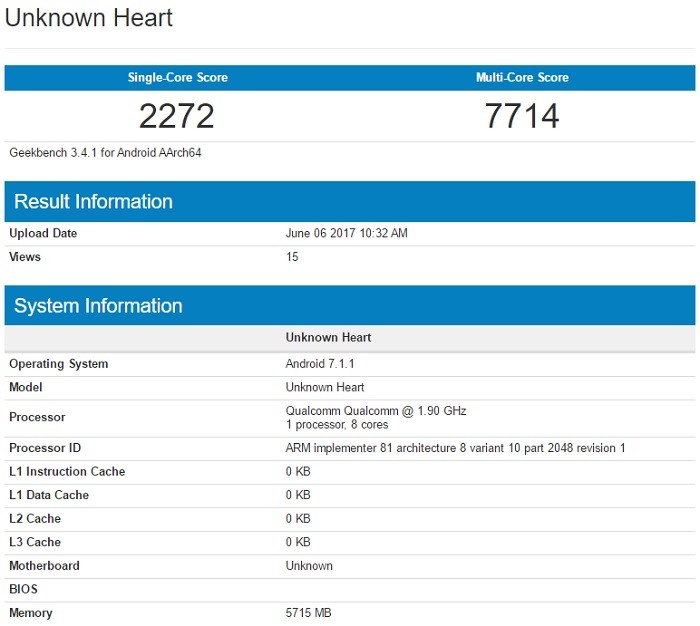Screen dimensions: 700x626
Task: Click the L1 Instruction Cache label
Action: pos(67,472)
